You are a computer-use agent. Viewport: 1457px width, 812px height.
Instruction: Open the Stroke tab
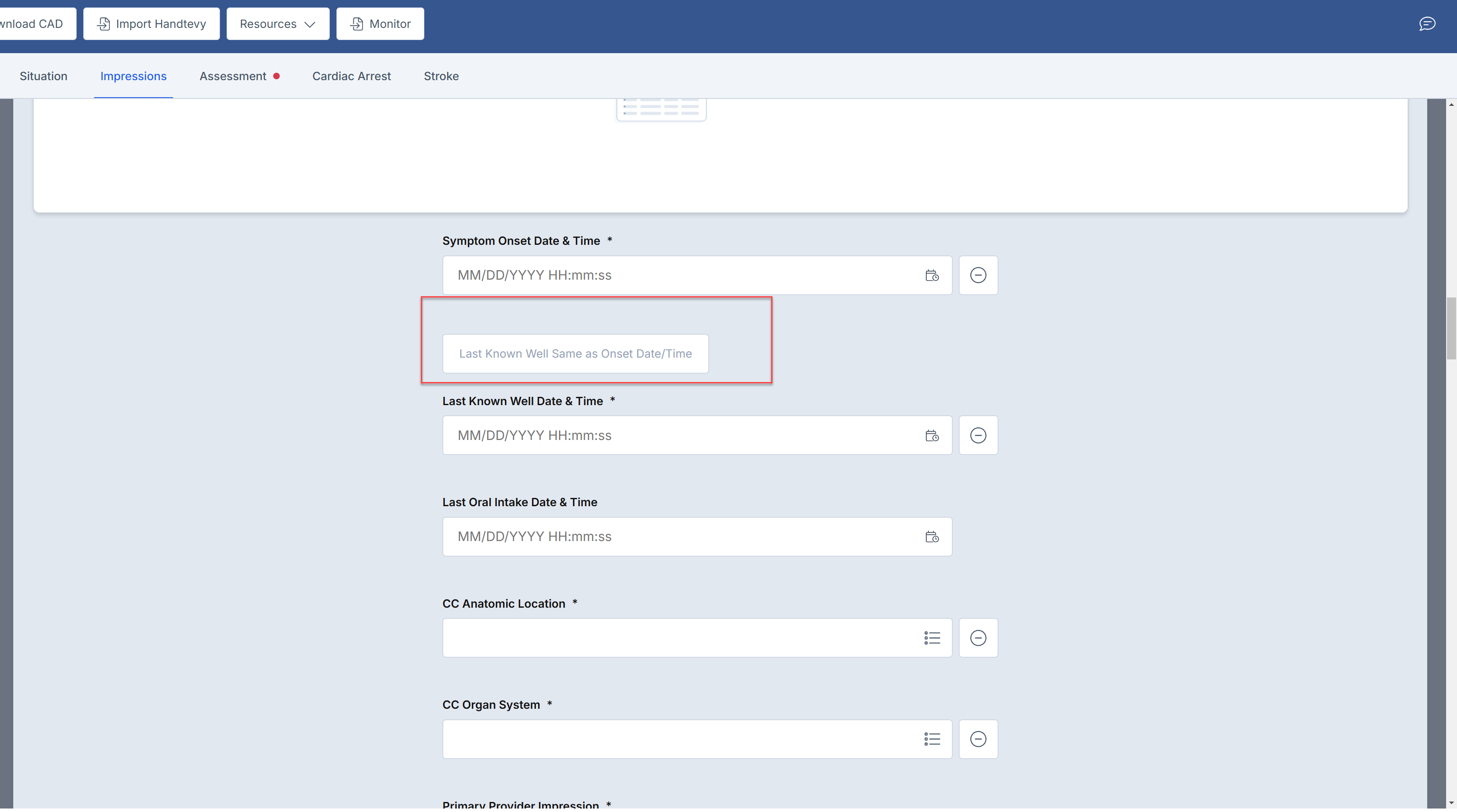coord(441,76)
